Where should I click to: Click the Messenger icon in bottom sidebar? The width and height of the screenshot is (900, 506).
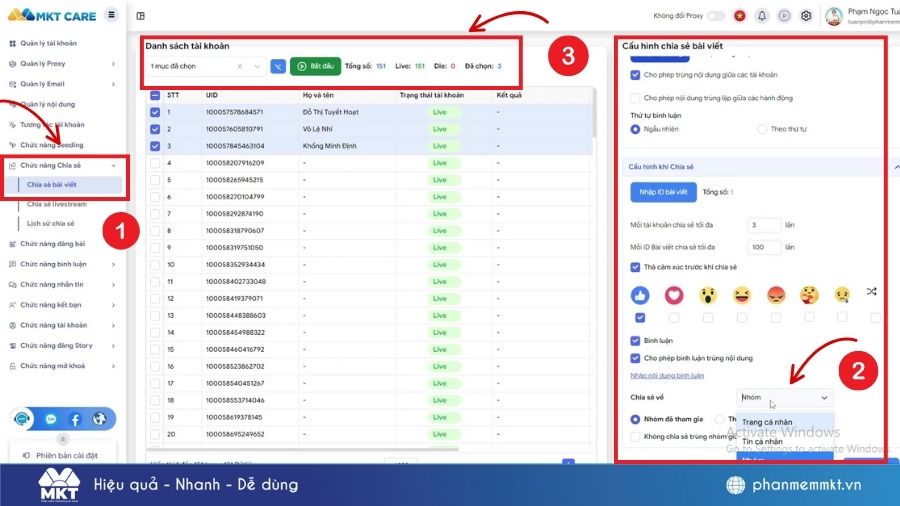[51, 419]
